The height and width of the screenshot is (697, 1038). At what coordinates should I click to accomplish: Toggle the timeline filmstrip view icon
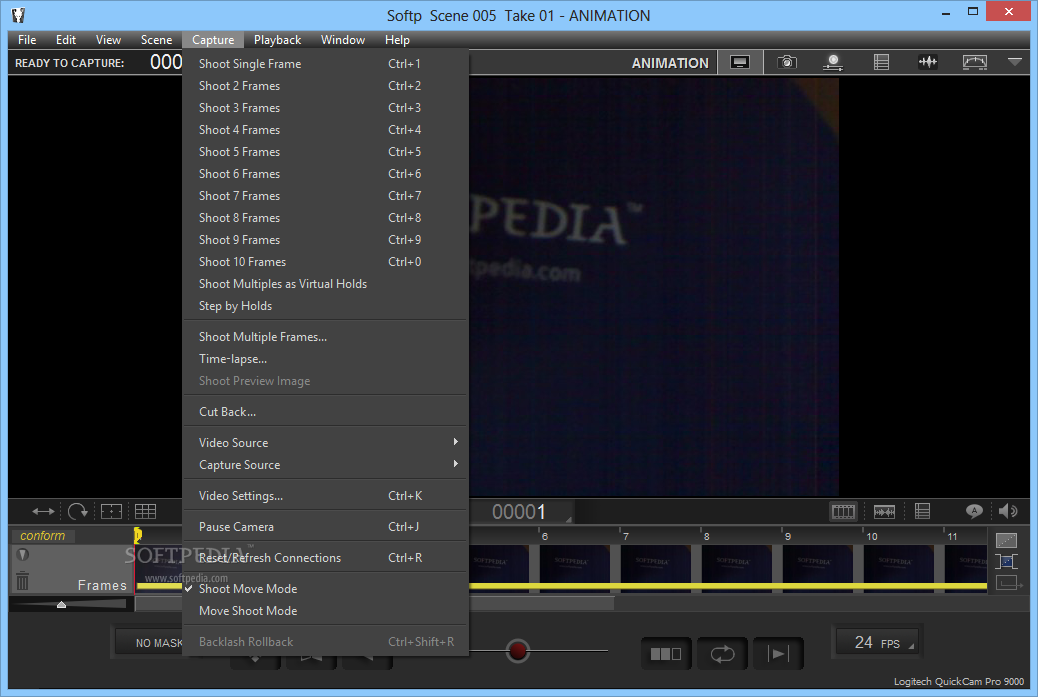pos(843,512)
